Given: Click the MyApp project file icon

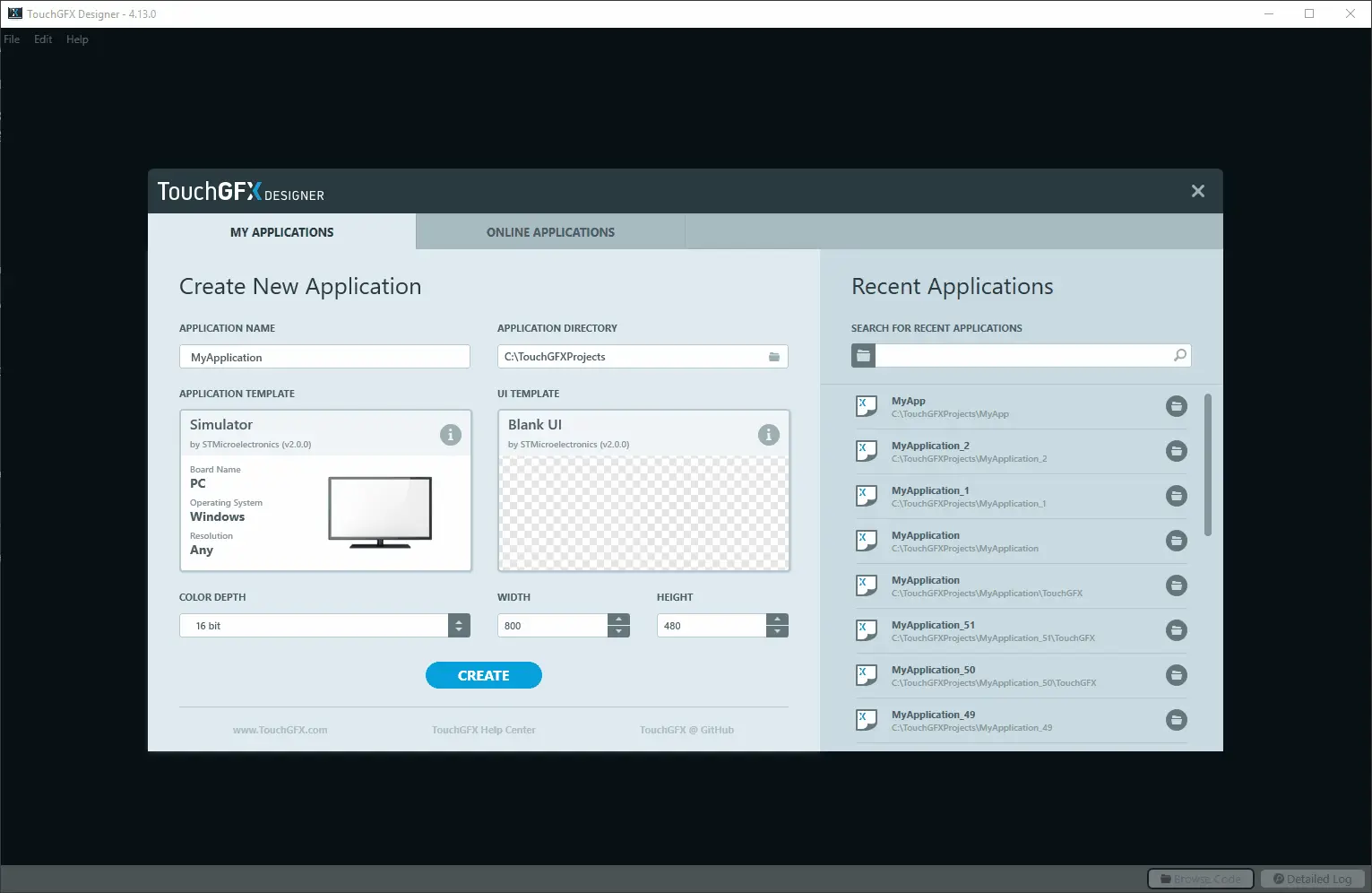Looking at the screenshot, I should click(867, 407).
